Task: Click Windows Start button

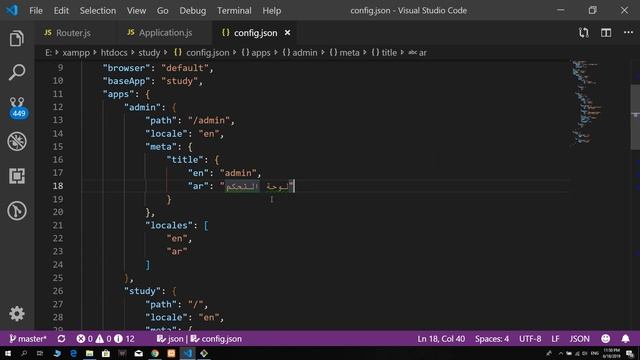Action: click(x=8, y=353)
